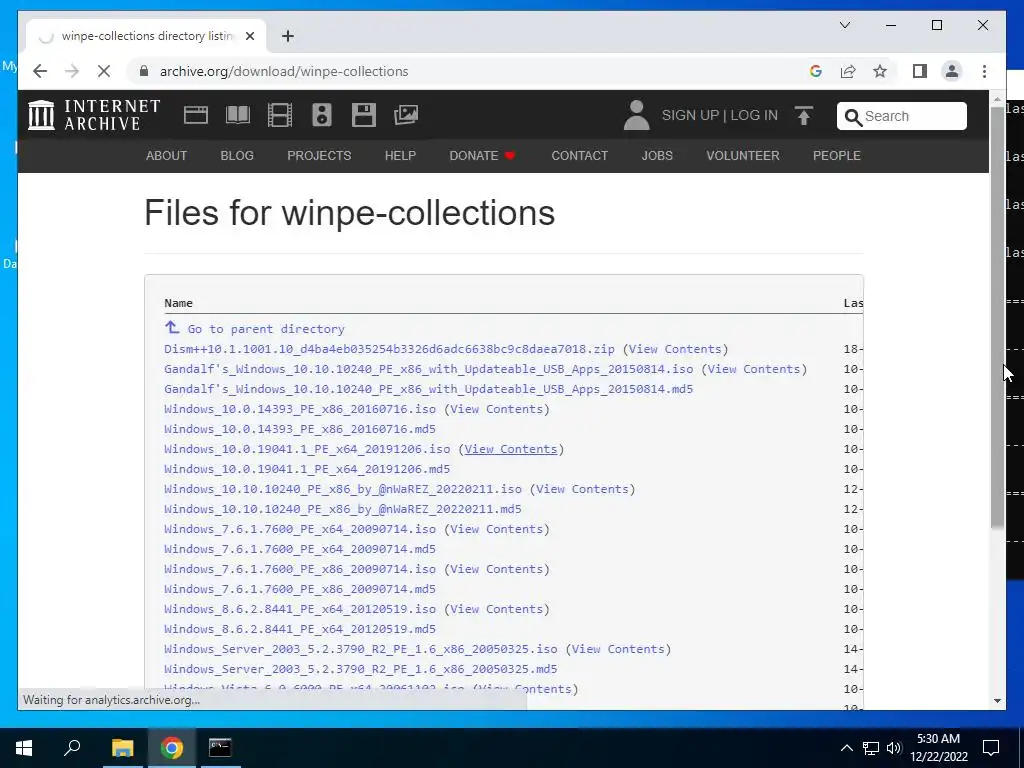Open the Video film-strip icon
The height and width of the screenshot is (768, 1024).
280,115
